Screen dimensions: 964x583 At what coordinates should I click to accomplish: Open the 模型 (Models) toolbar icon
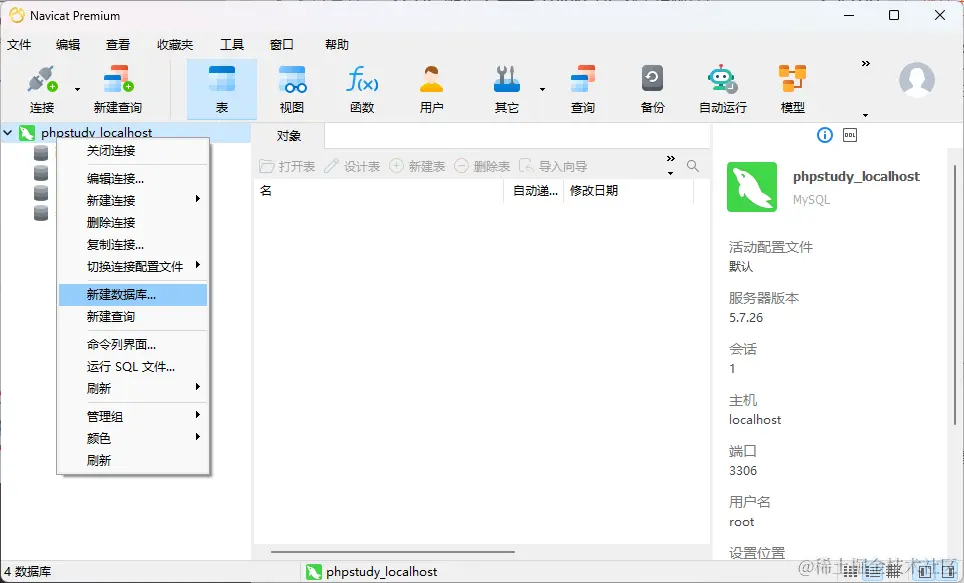click(792, 88)
